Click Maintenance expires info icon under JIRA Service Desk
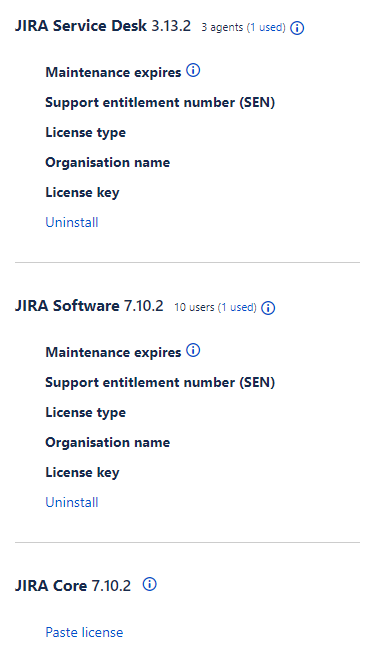 (x=193, y=71)
